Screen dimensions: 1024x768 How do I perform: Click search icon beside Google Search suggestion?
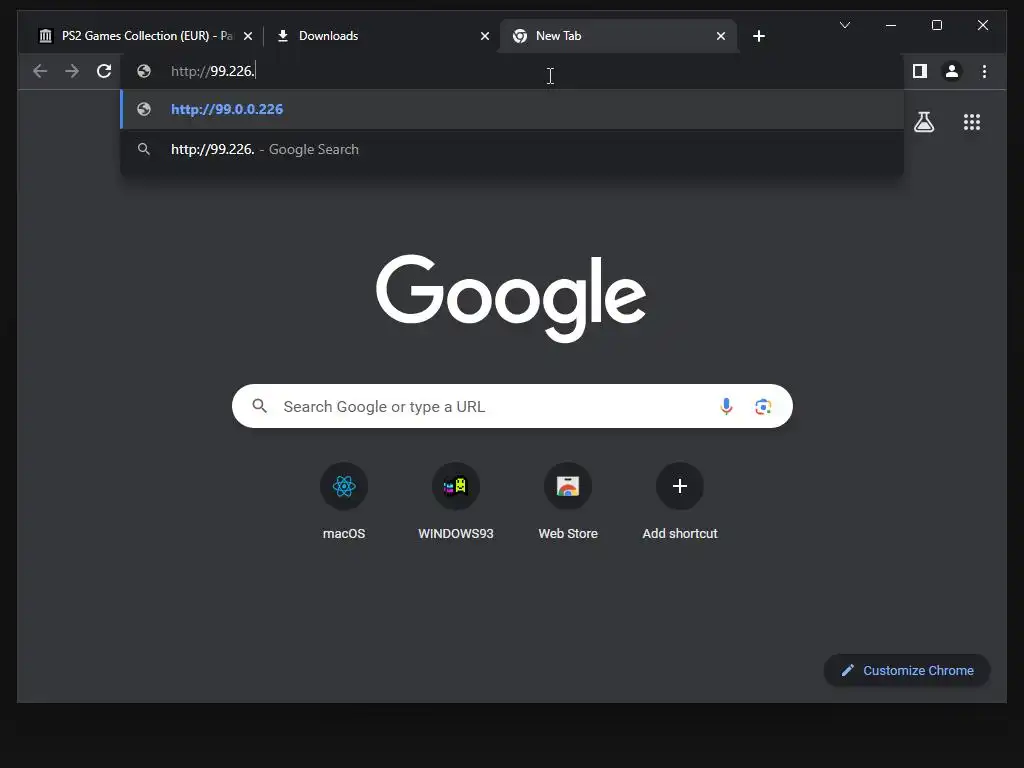pyautogui.click(x=144, y=150)
